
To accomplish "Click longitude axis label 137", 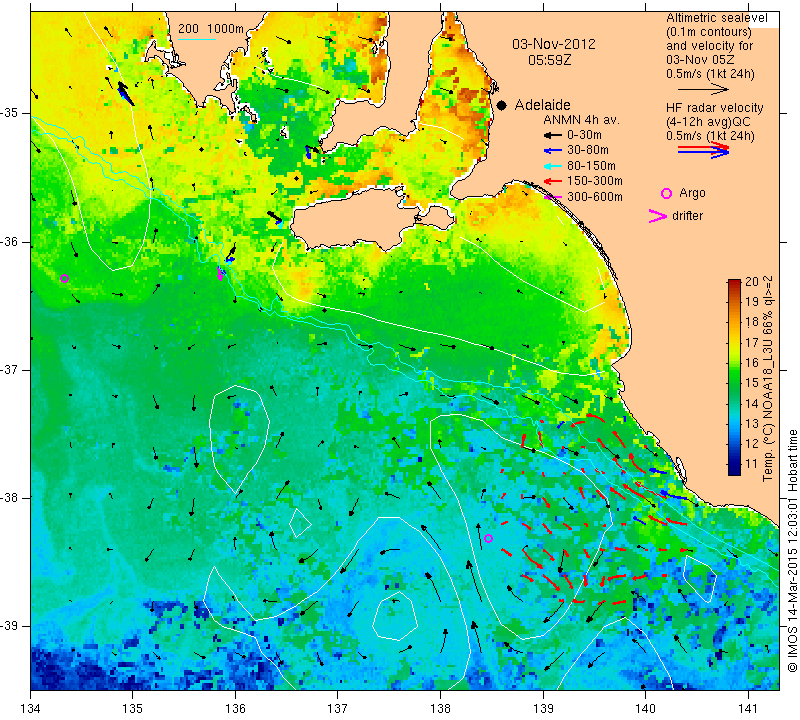I will point(338,709).
